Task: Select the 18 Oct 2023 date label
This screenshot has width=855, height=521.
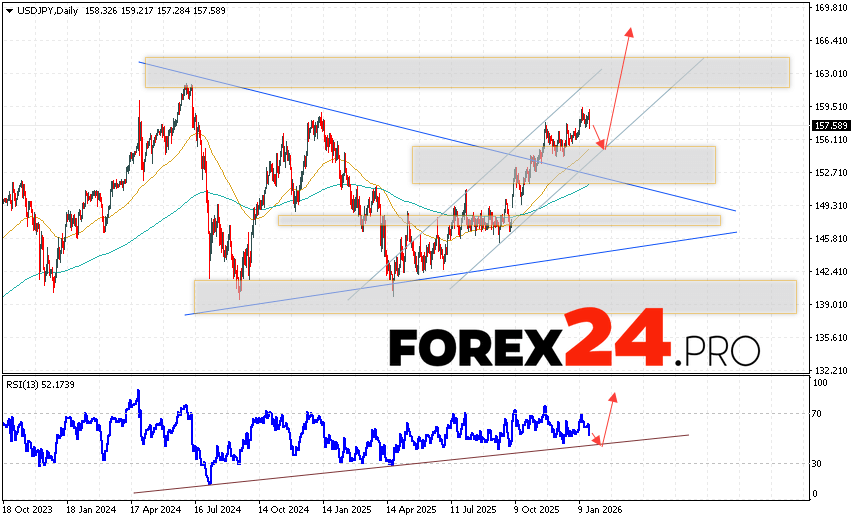Action: pos(27,506)
